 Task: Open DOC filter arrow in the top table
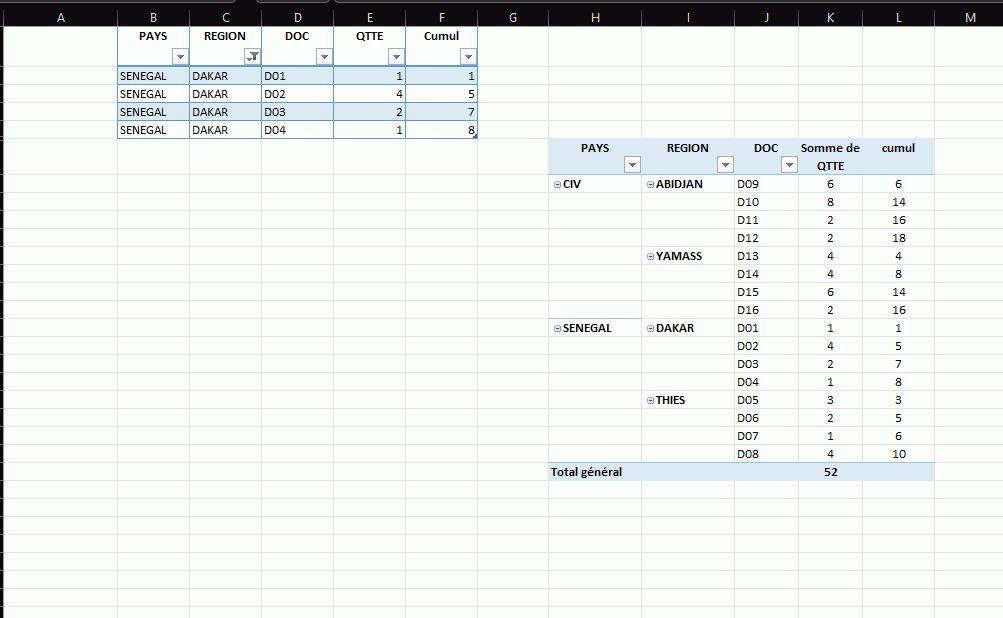tap(324, 57)
